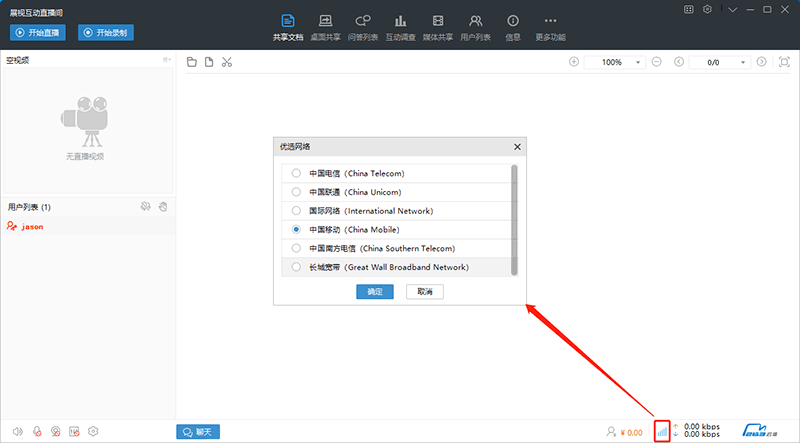
Task: Switch to the 互动调查 survey tab
Action: click(401, 26)
